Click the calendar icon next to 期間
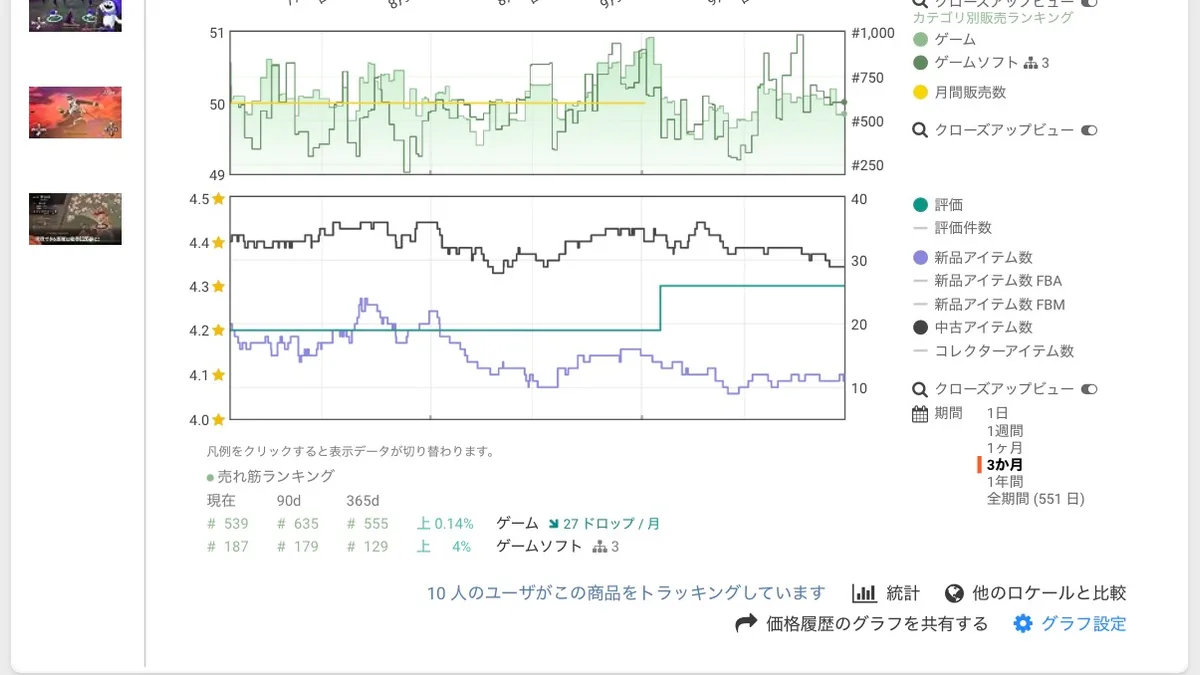The image size is (1200, 675). tap(920, 413)
